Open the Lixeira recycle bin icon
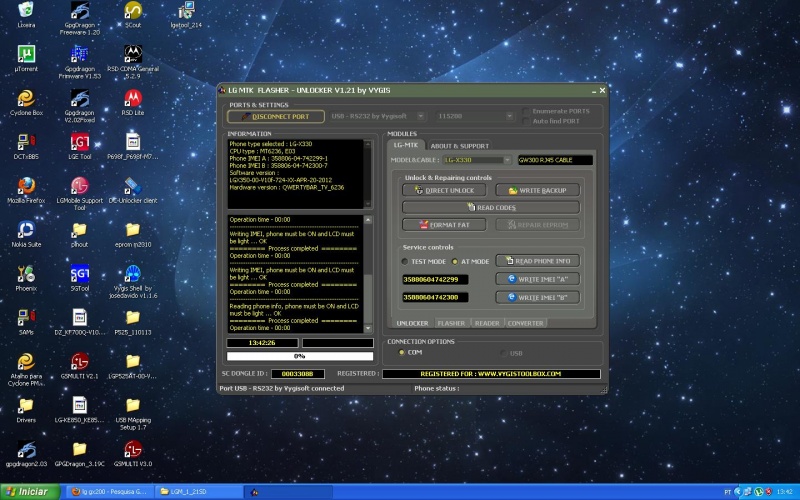Screen dimensions: 800x500 click(x=26, y=14)
